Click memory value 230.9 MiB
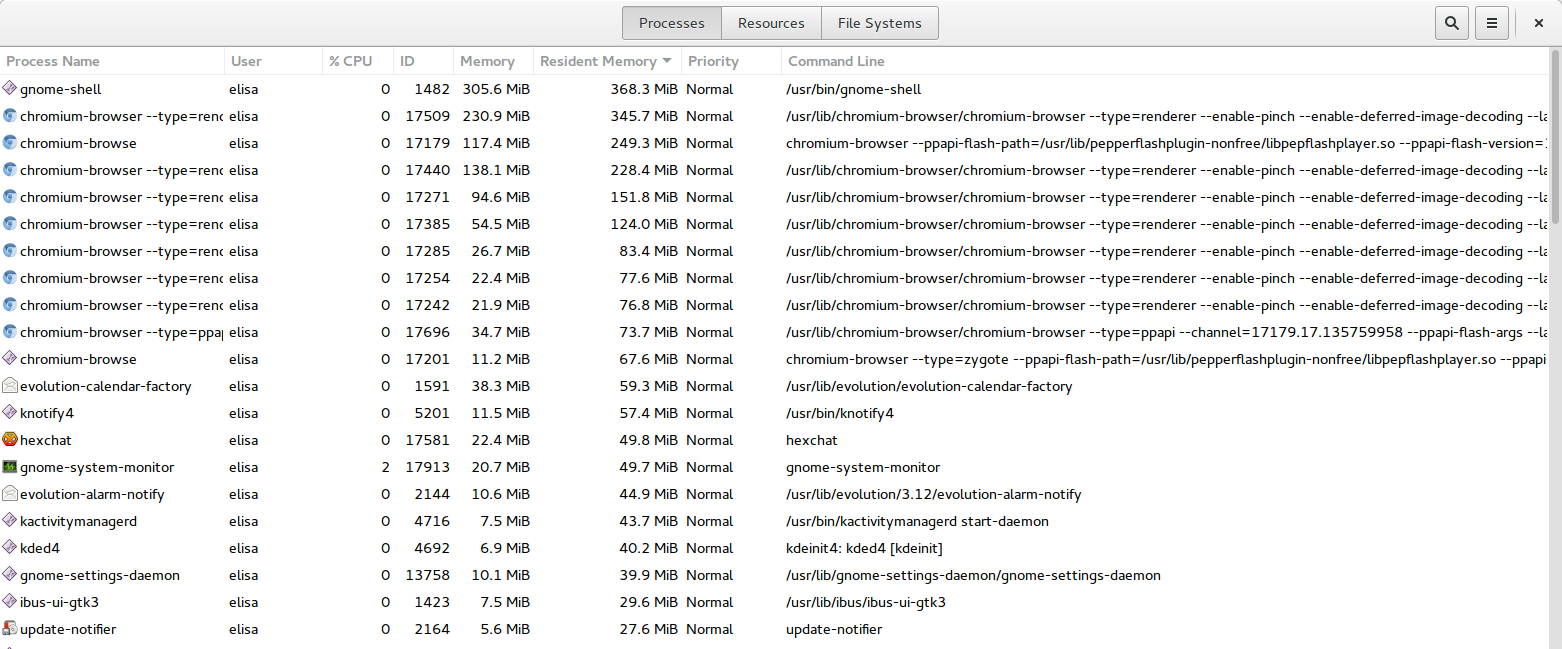This screenshot has width=1562, height=649. 496,116
